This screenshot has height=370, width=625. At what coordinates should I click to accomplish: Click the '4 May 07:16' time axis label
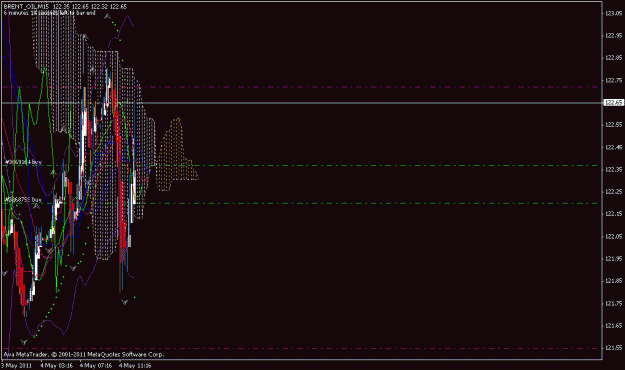pyautogui.click(x=96, y=365)
